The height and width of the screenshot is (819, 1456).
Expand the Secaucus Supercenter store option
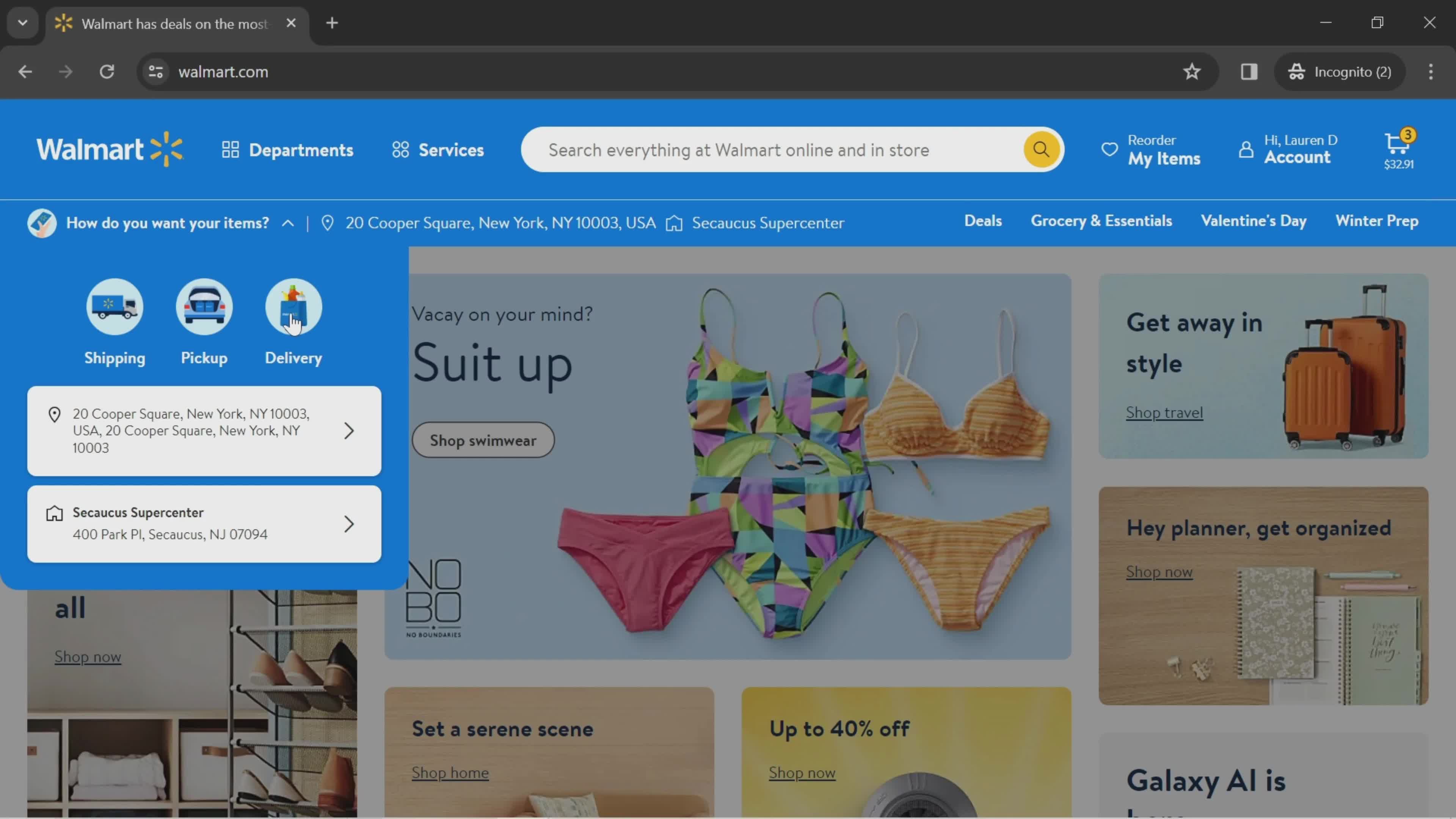pos(349,523)
